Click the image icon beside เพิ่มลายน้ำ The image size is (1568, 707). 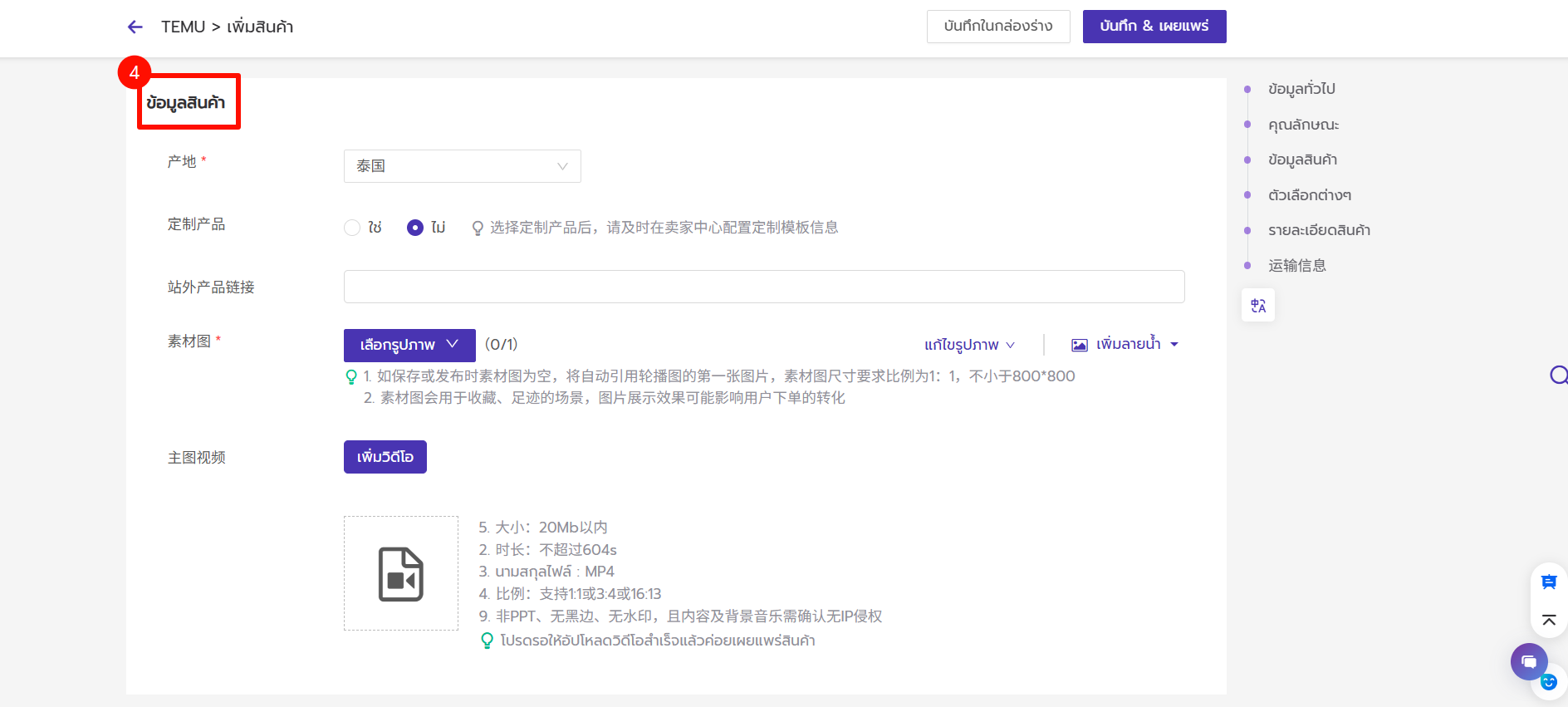1080,345
